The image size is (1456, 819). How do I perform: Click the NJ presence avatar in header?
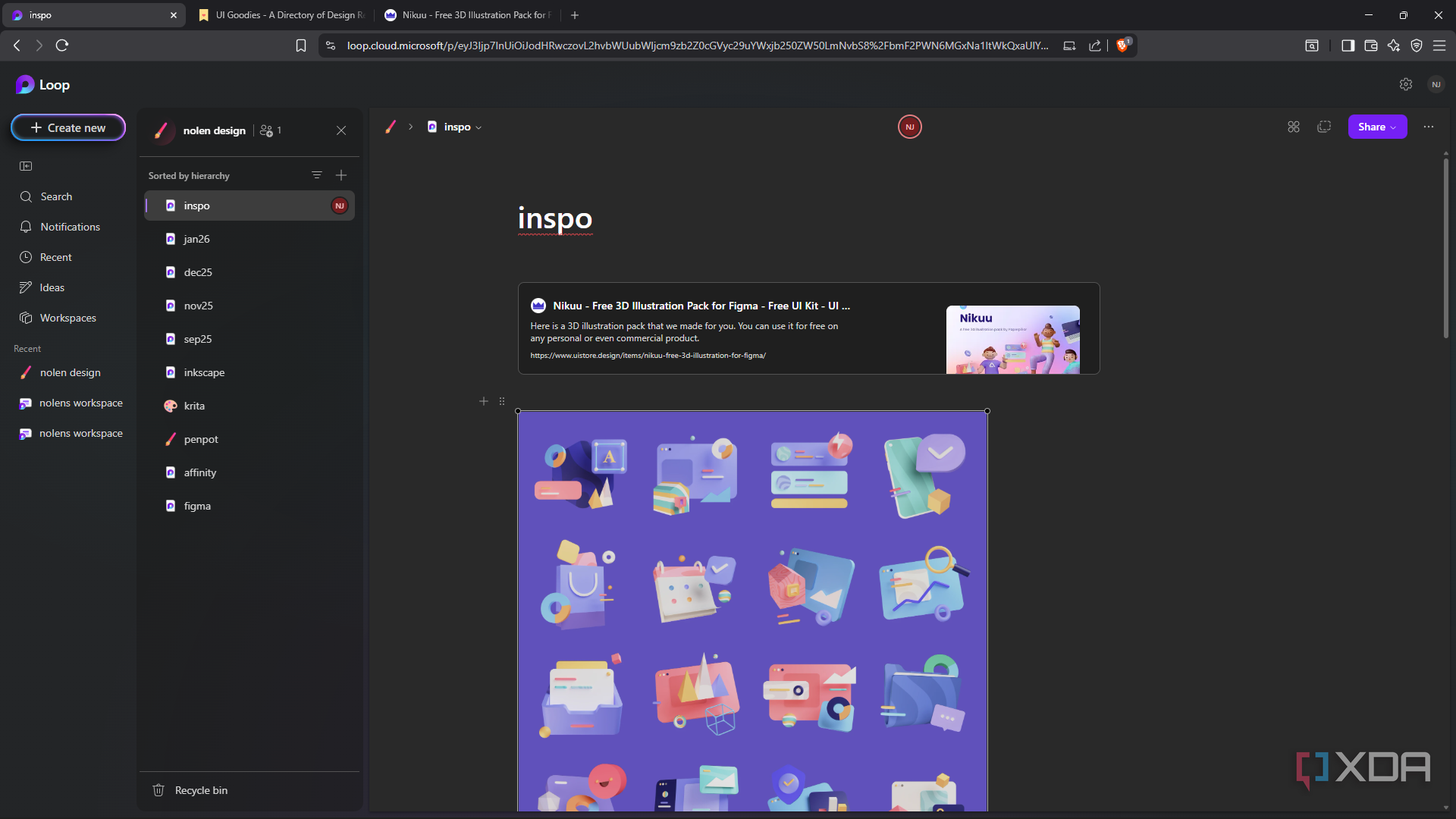tap(910, 127)
